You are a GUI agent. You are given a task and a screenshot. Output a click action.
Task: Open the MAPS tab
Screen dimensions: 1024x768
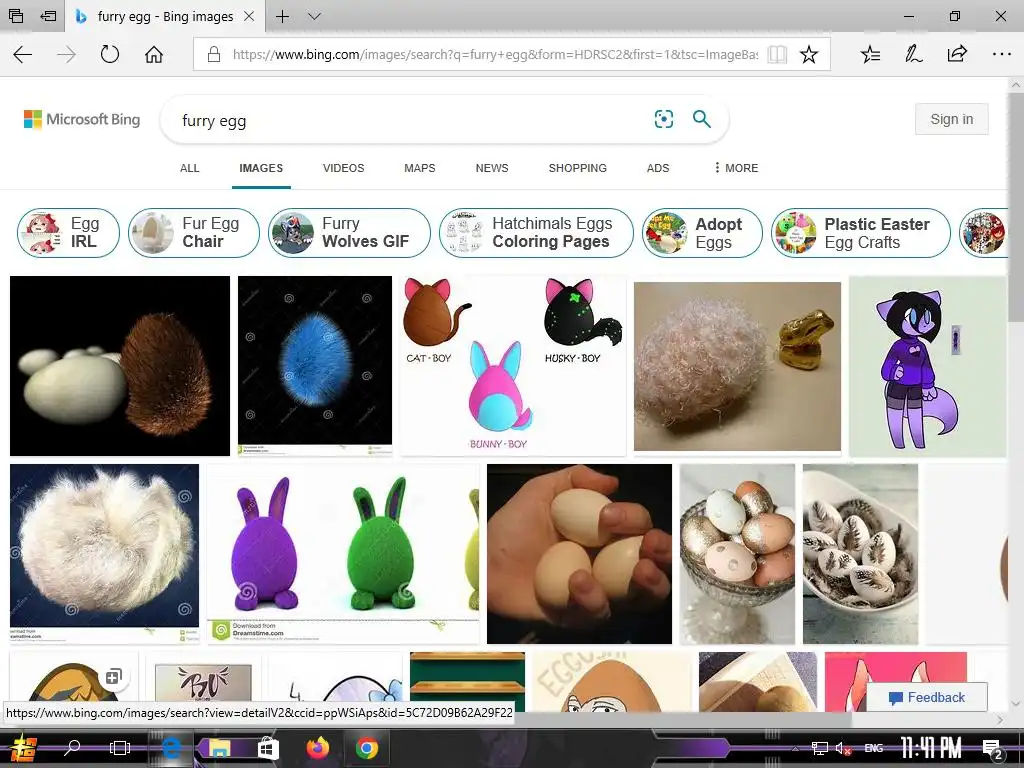click(419, 168)
